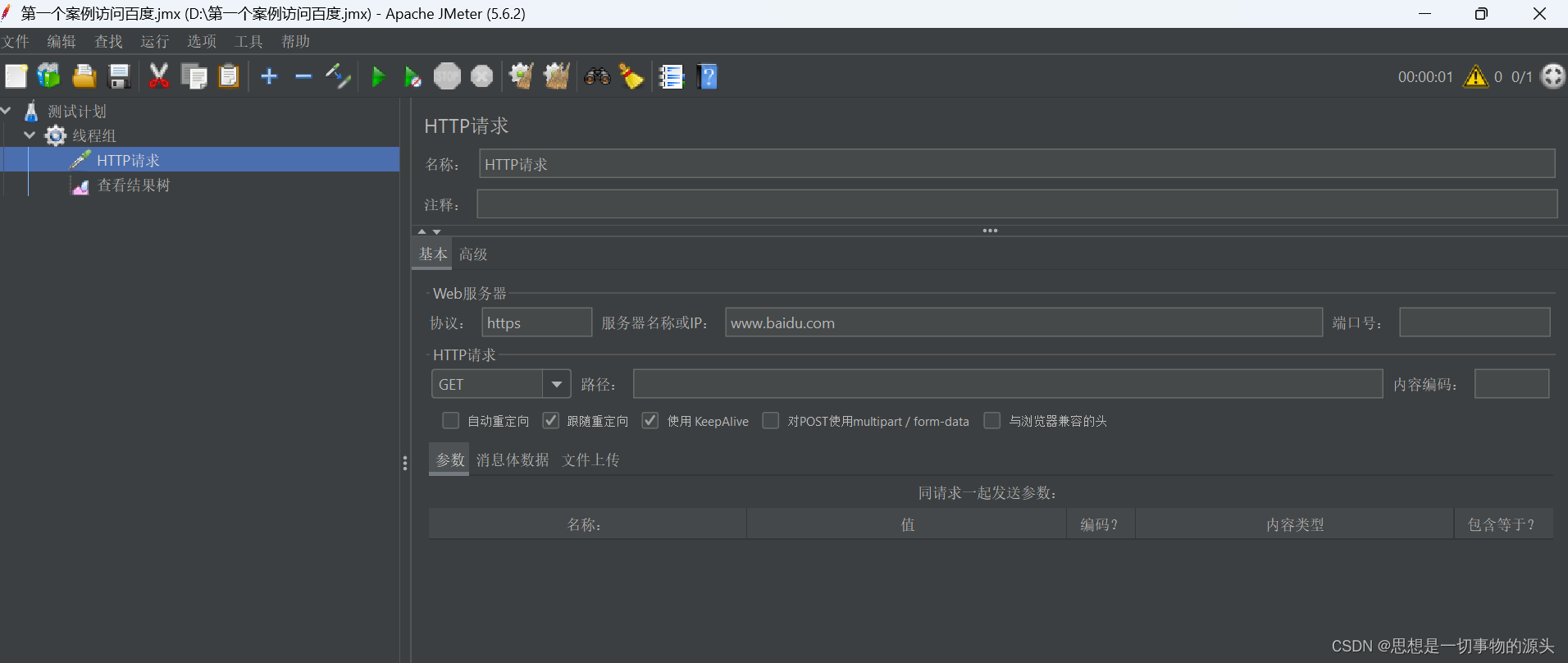Image resolution: width=1568 pixels, height=663 pixels.
Task: Click the down arrow expand splitter
Action: tap(437, 231)
